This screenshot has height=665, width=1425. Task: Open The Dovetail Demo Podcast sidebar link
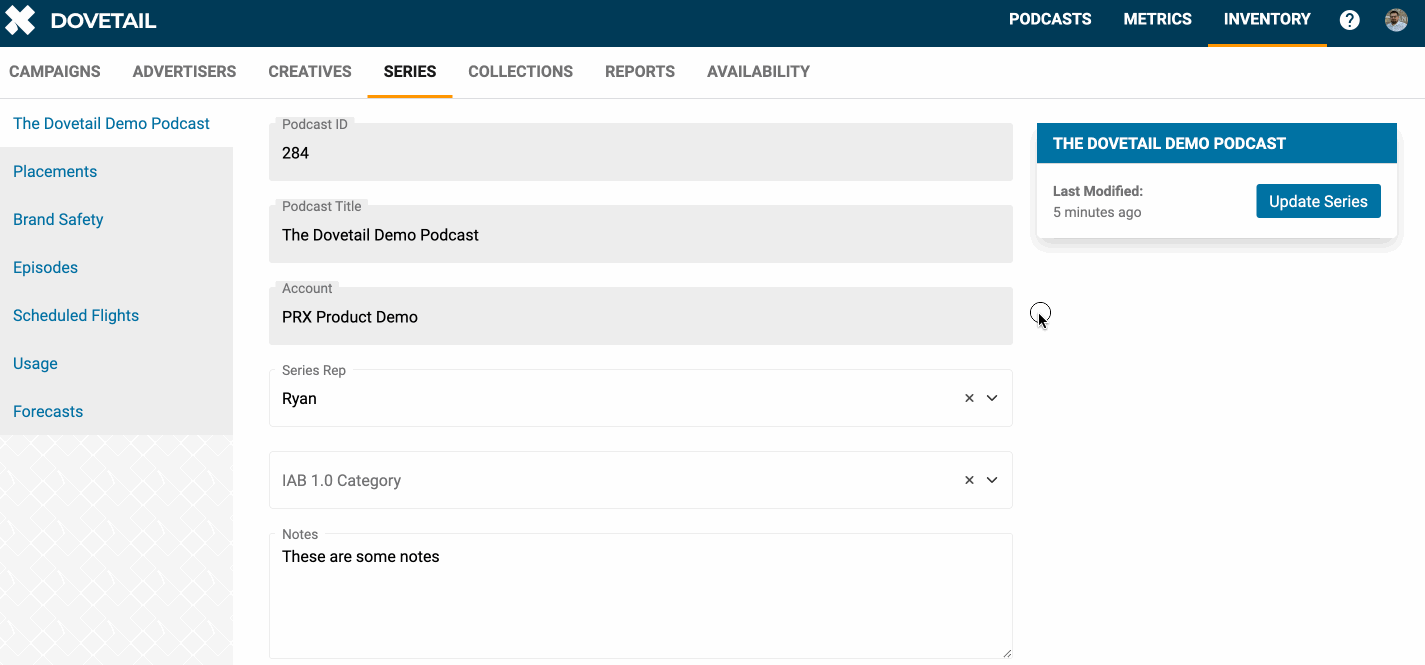pyautogui.click(x=111, y=124)
